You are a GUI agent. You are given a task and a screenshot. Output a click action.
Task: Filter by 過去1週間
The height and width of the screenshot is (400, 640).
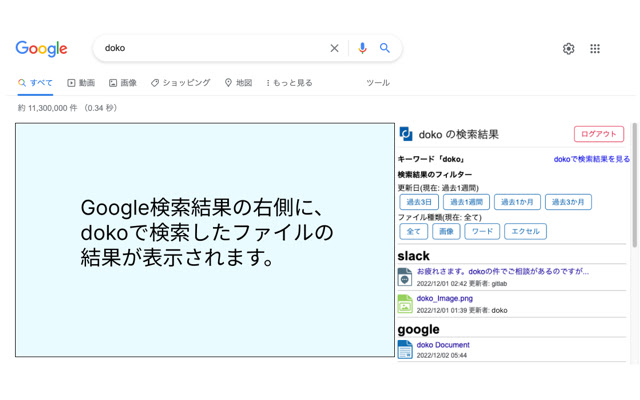[x=466, y=202]
